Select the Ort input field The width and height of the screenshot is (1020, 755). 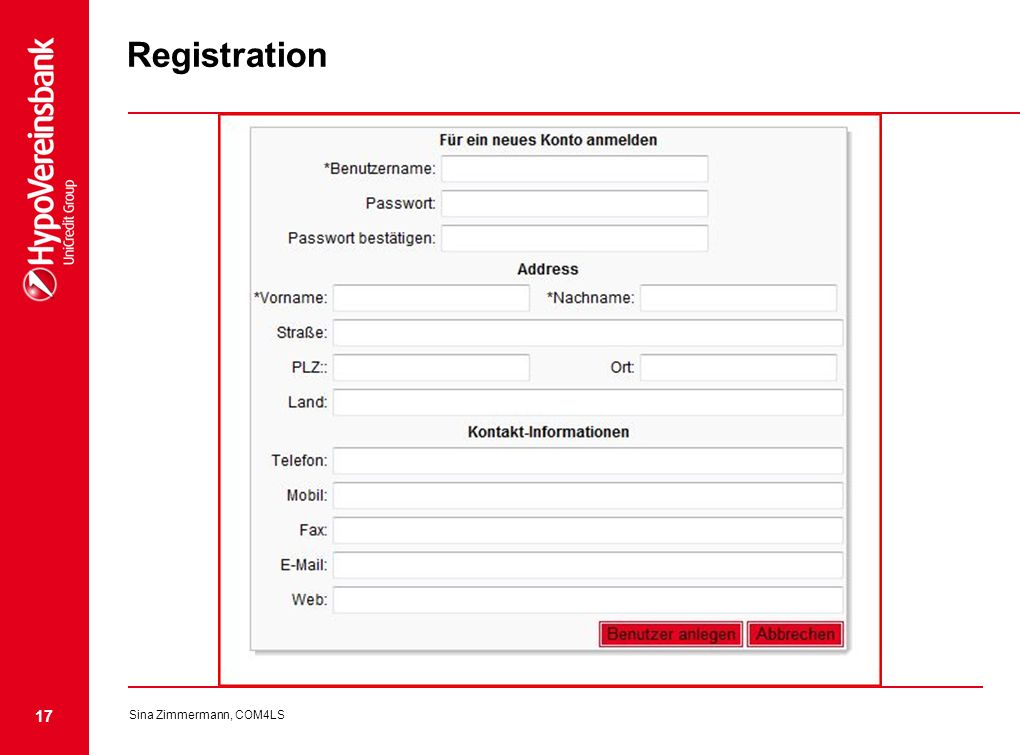[738, 367]
